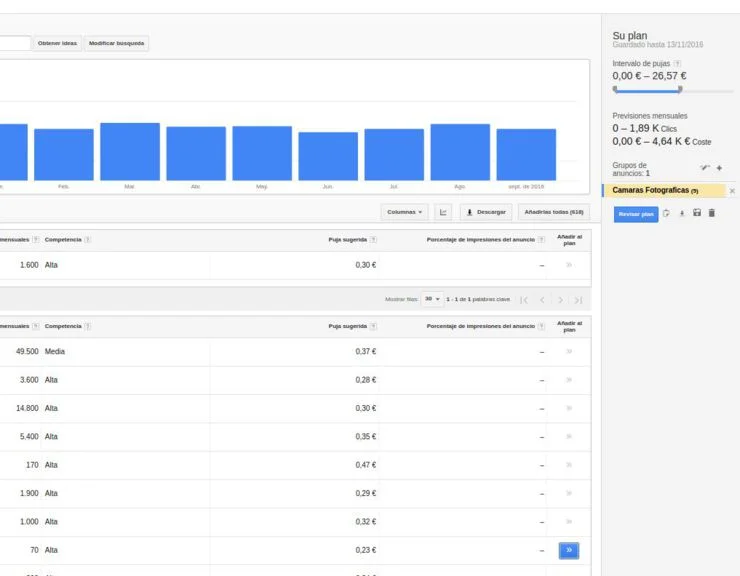This screenshot has width=740, height=576.
Task: Click Obtener ideas button
Action: pos(57,43)
